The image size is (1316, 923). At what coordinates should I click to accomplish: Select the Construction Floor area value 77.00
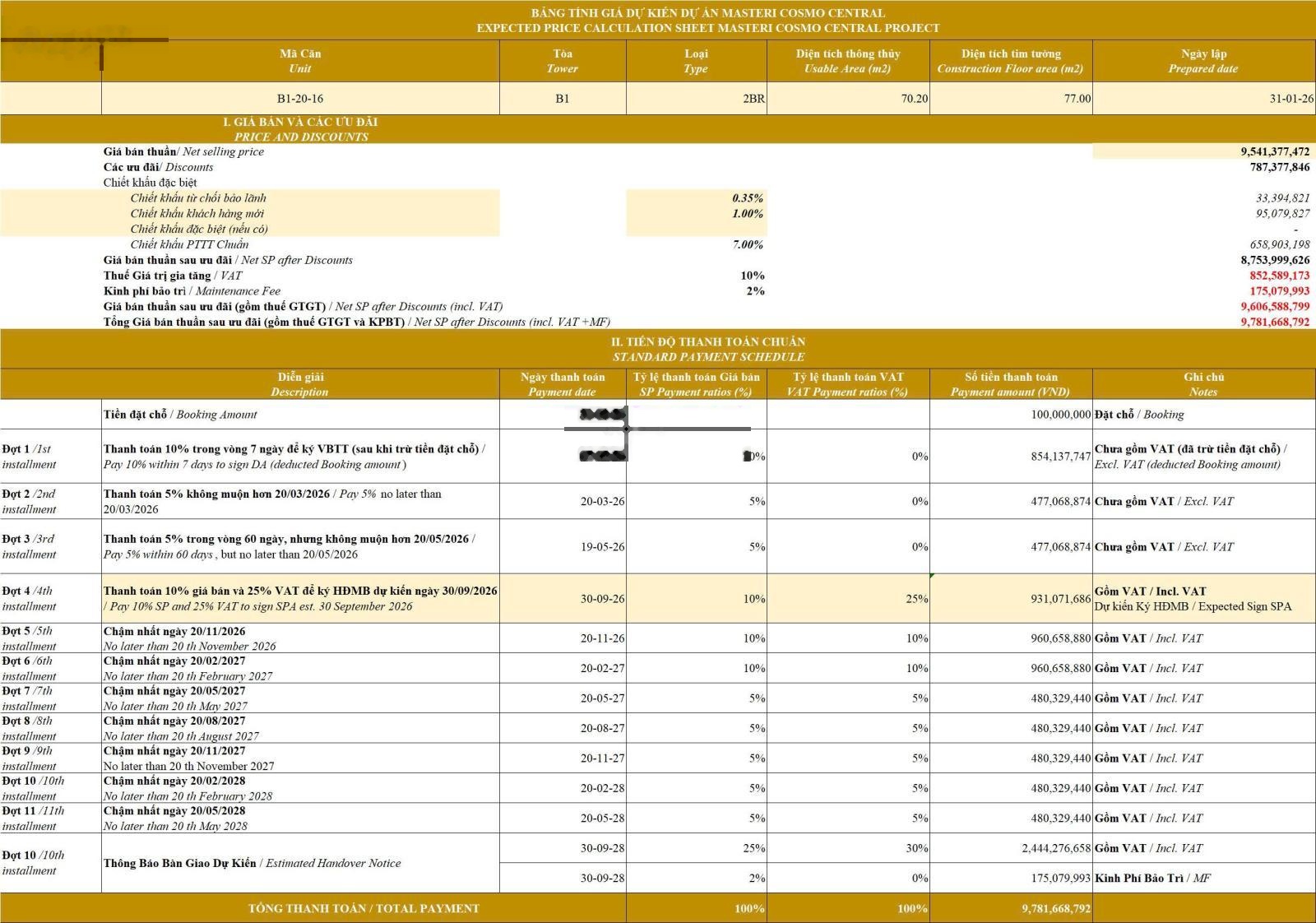1012,99
